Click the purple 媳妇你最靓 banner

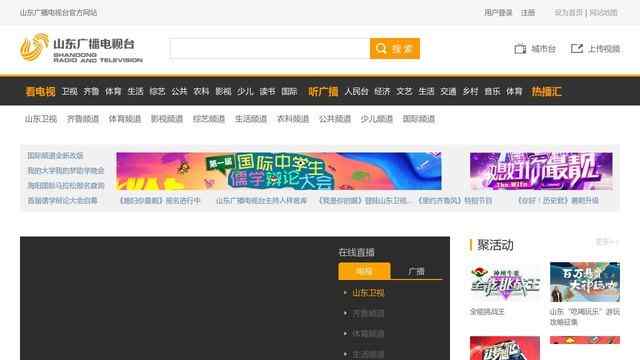(x=541, y=171)
